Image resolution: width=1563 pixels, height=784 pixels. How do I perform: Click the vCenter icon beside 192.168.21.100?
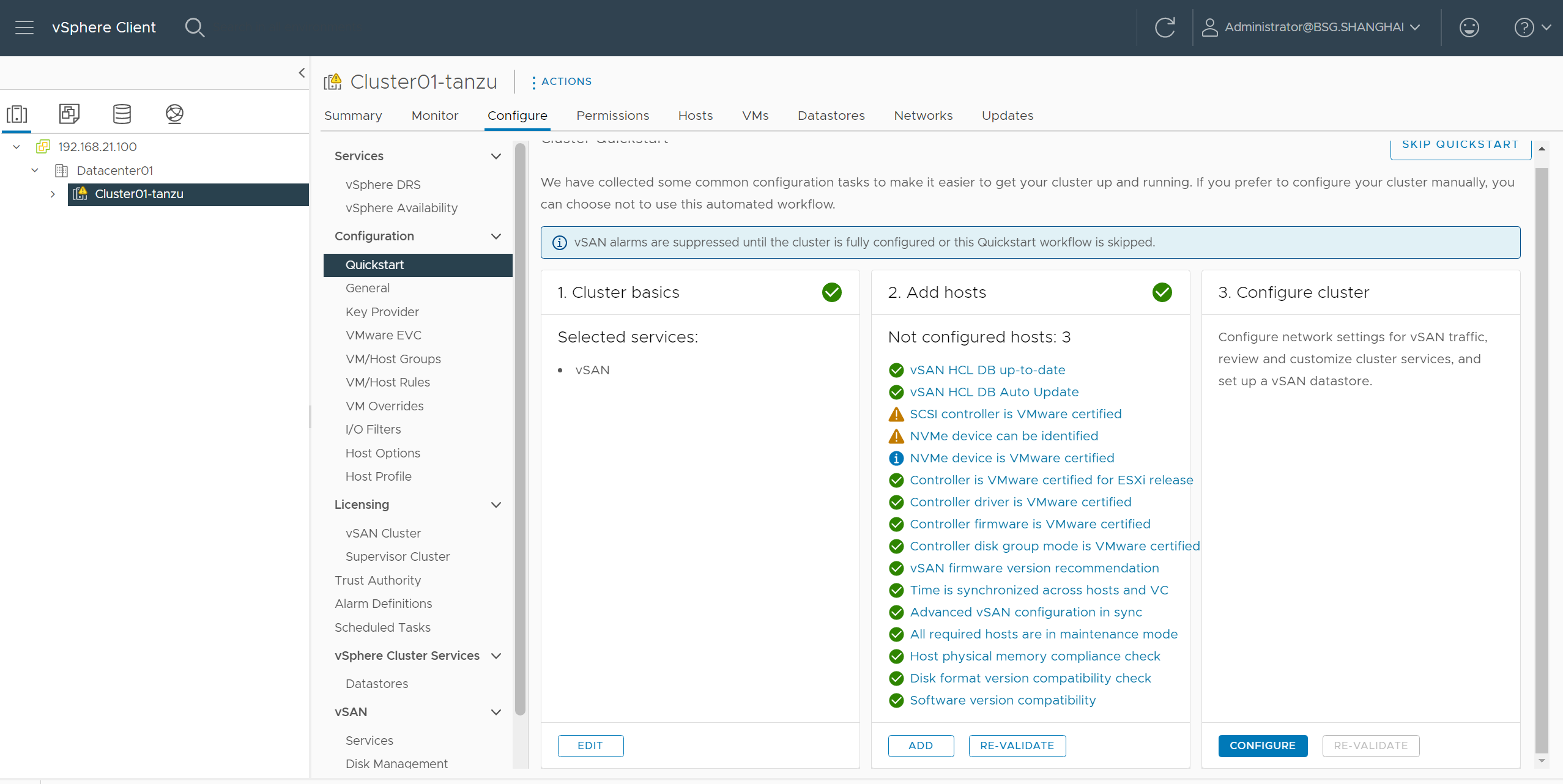(x=43, y=147)
